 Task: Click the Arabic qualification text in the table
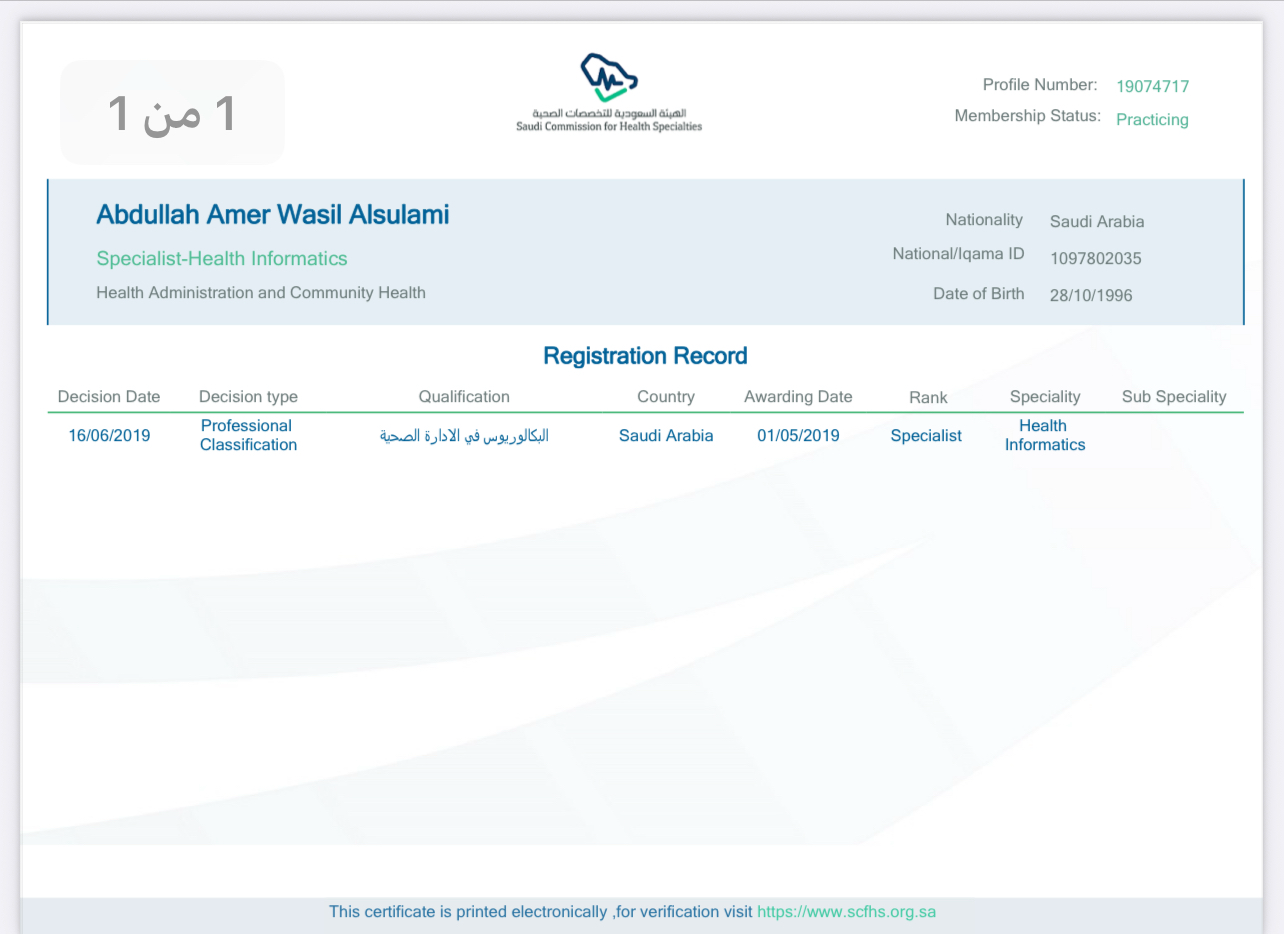pyautogui.click(x=464, y=436)
